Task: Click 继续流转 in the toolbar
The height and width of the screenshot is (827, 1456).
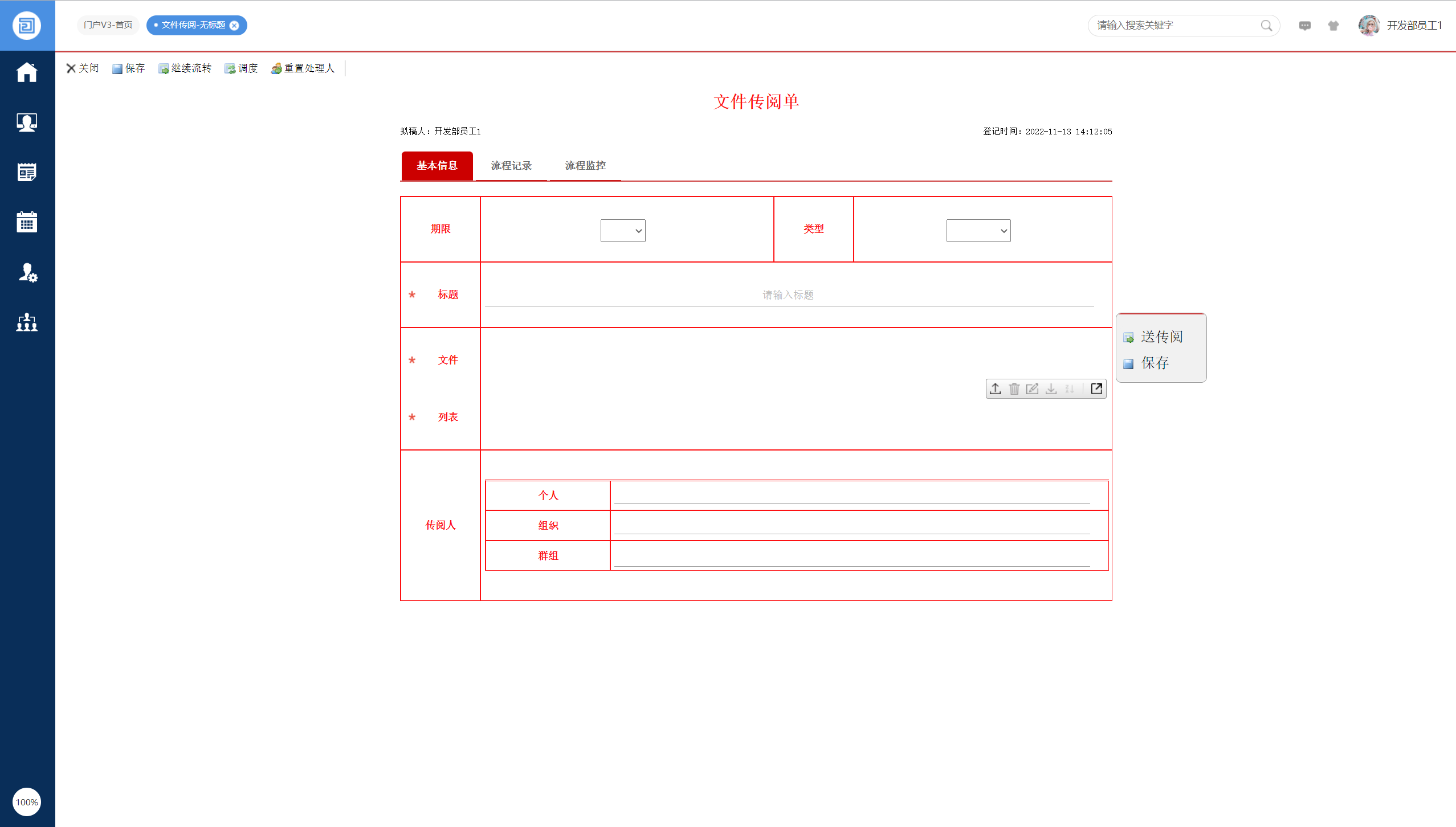Action: pyautogui.click(x=185, y=68)
